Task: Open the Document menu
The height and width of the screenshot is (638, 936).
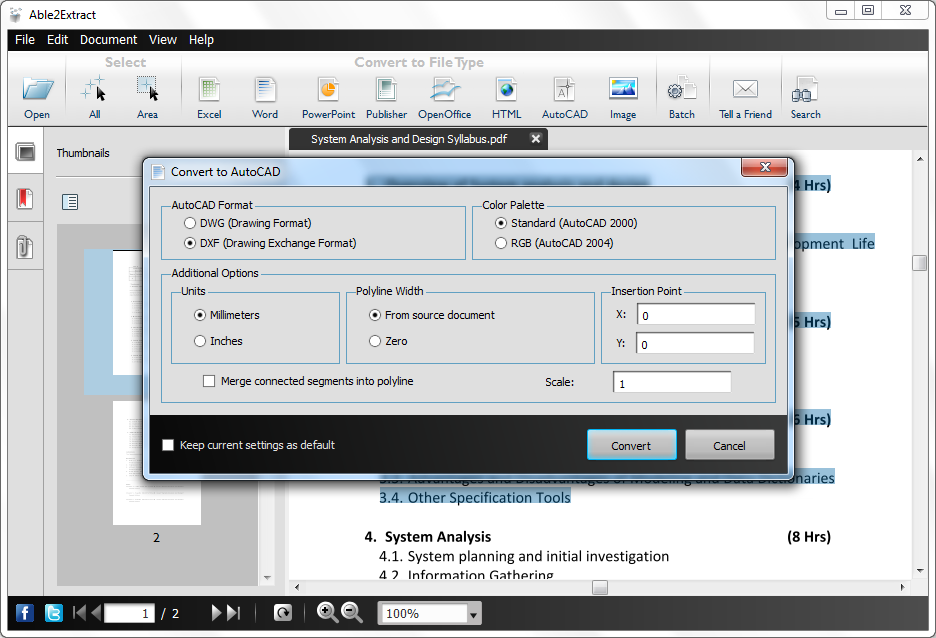Action: pyautogui.click(x=108, y=40)
